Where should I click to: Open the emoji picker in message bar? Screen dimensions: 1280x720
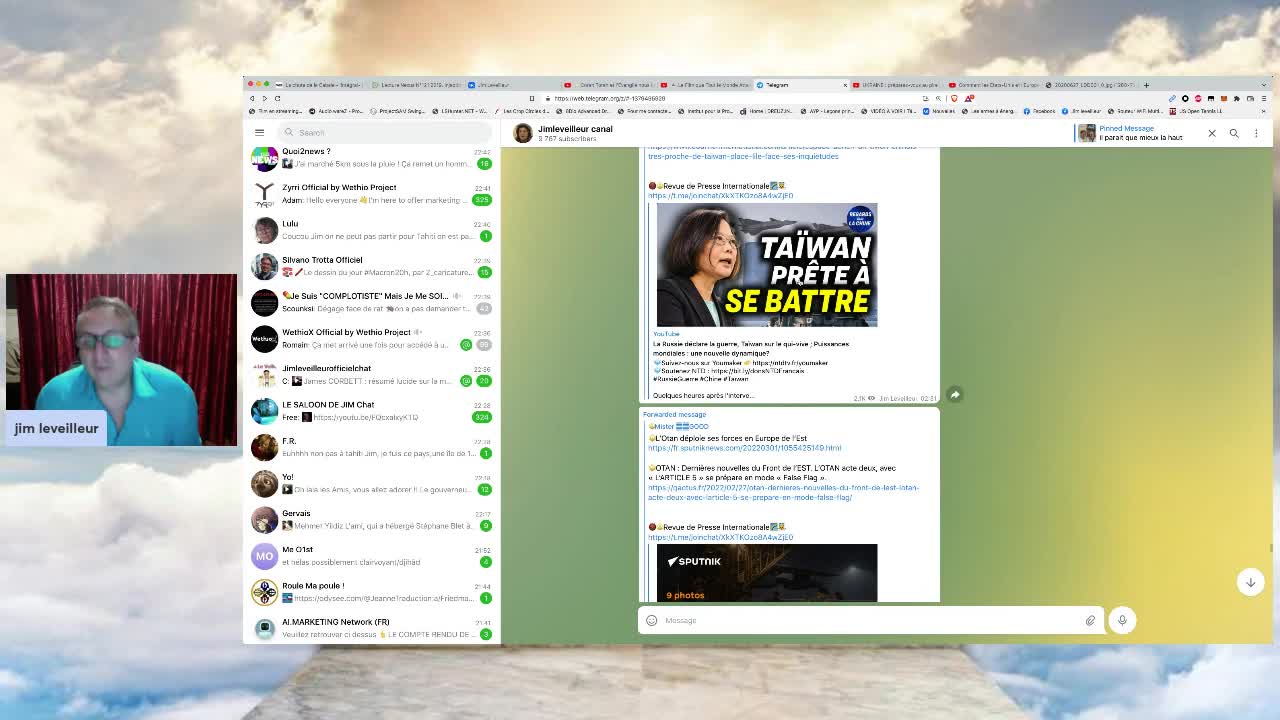(652, 620)
